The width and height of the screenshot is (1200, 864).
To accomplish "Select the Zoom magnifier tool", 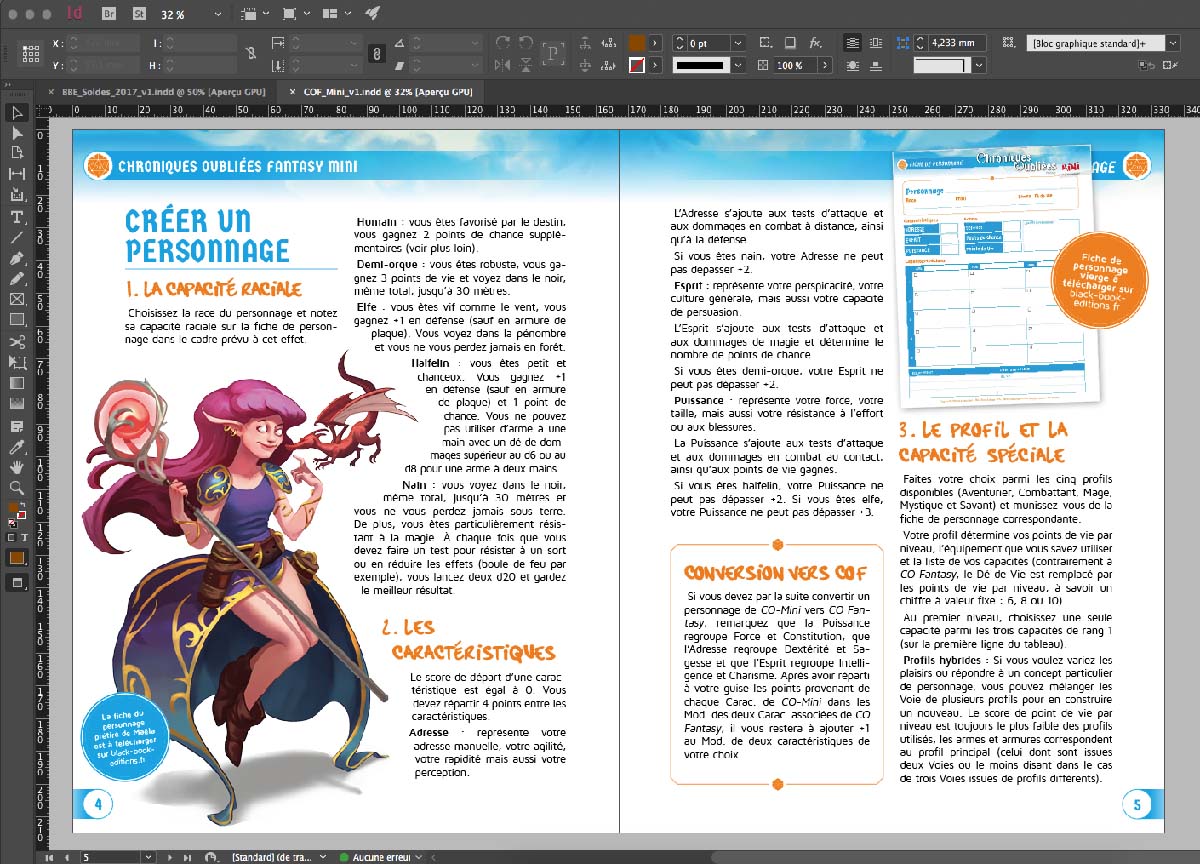I will [17, 488].
